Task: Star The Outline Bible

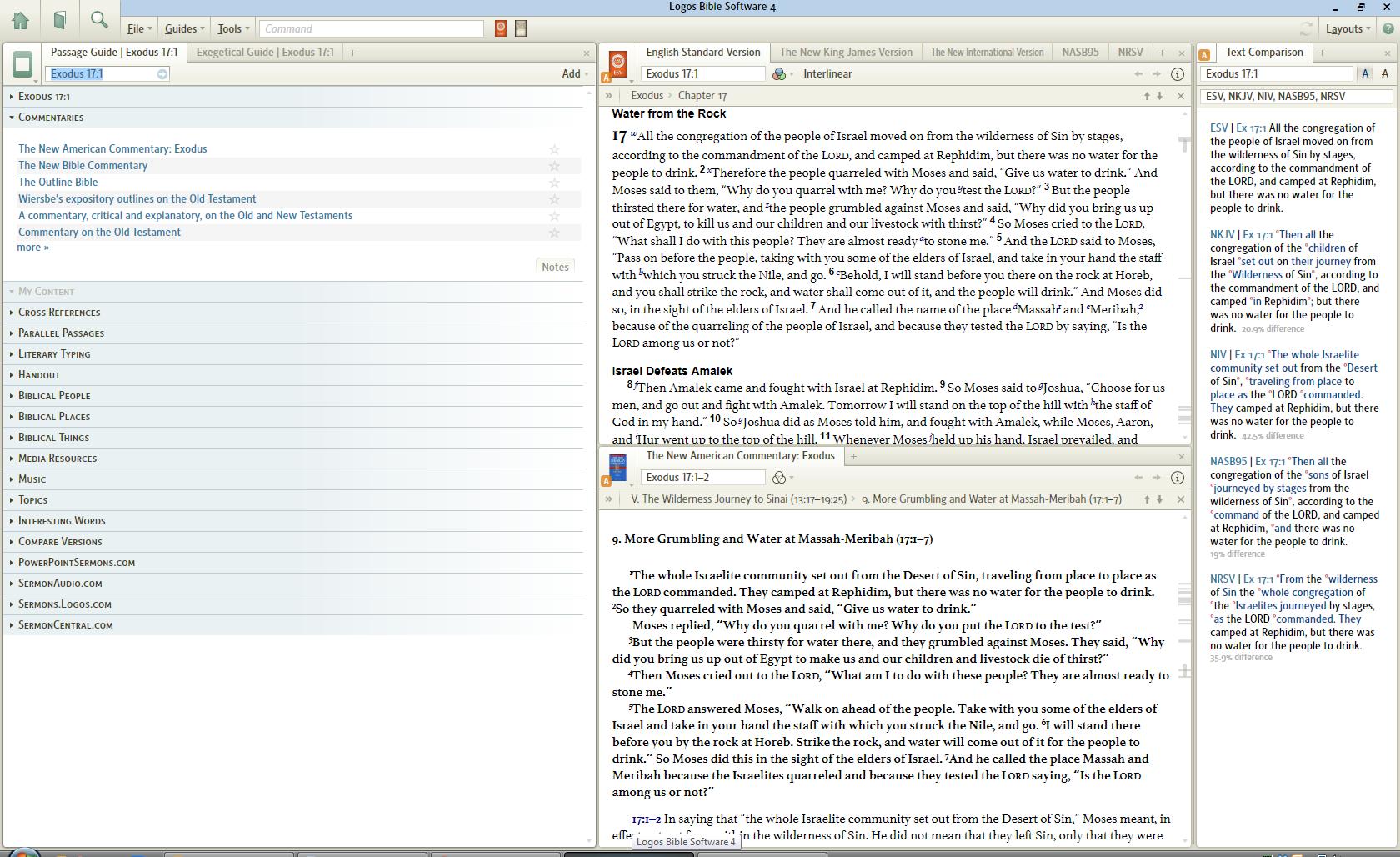Action: (x=554, y=183)
